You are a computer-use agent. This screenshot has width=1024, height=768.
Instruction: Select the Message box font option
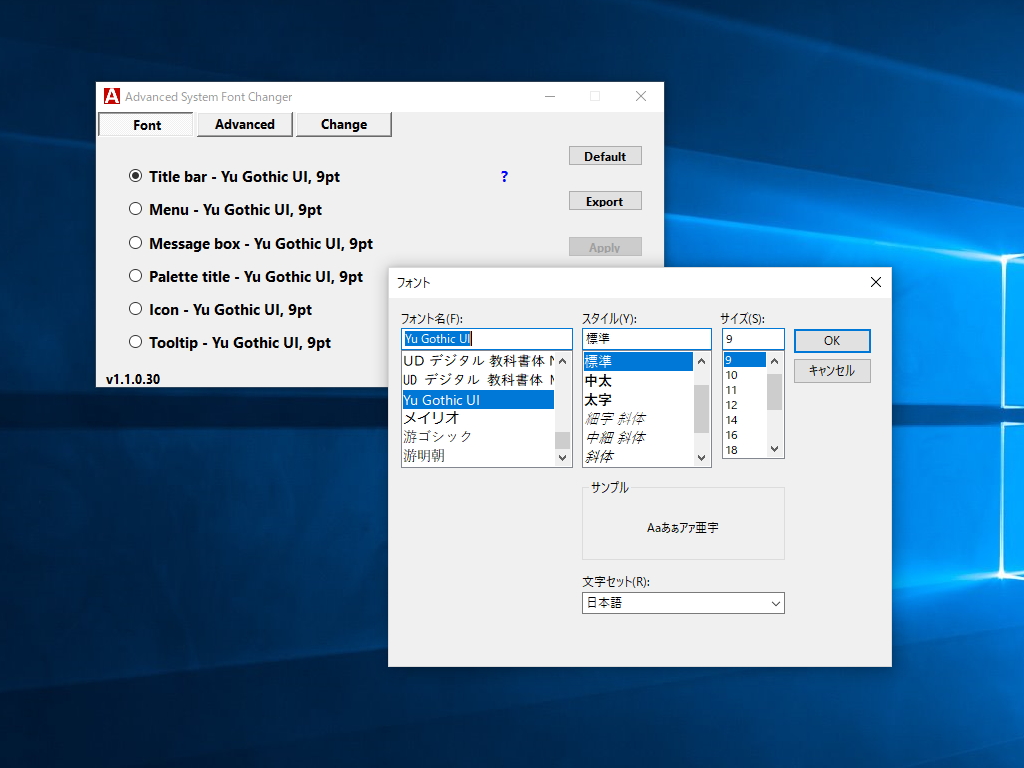pyautogui.click(x=135, y=243)
